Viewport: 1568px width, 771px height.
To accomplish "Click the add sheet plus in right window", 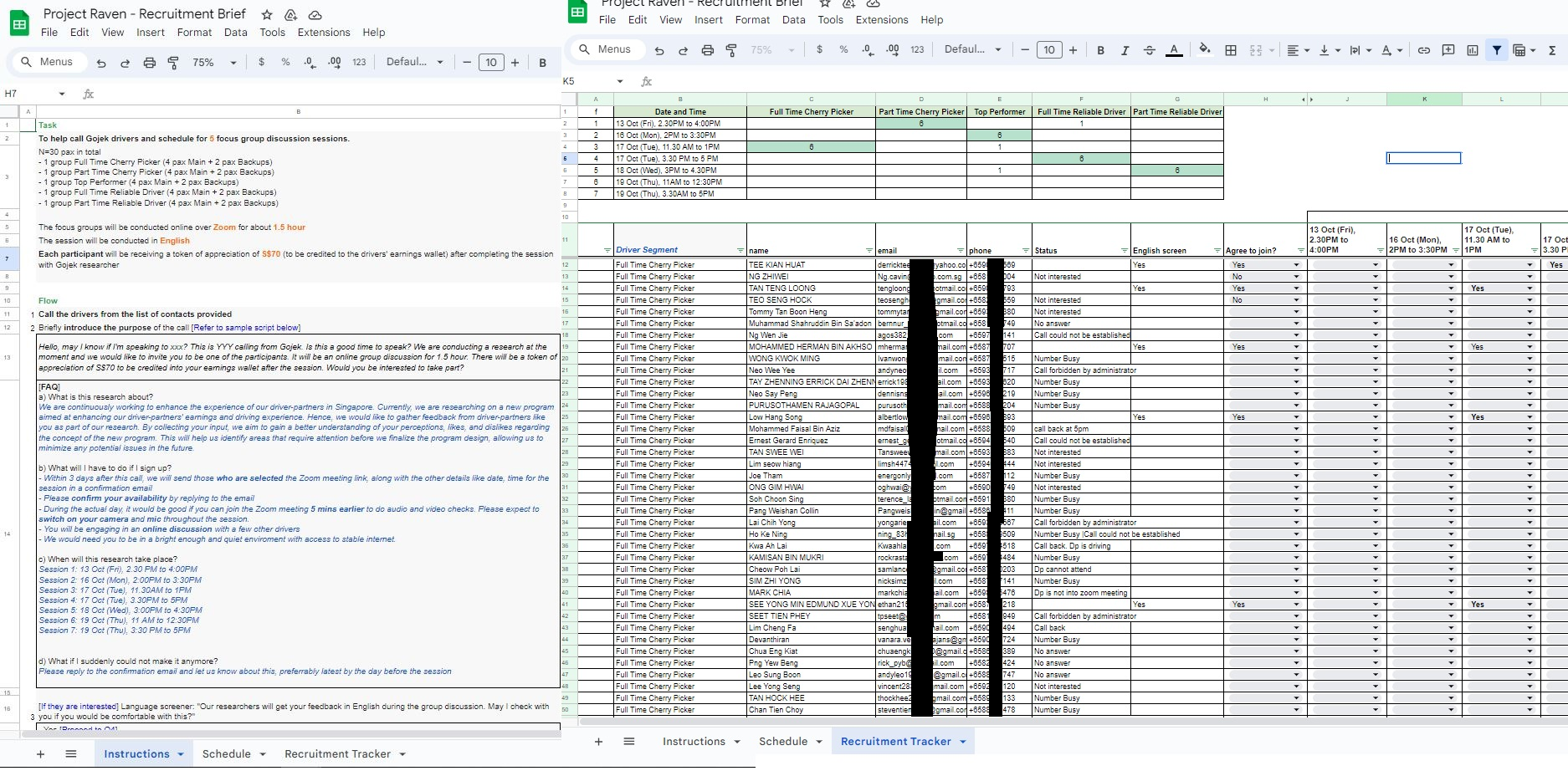I will (x=598, y=742).
